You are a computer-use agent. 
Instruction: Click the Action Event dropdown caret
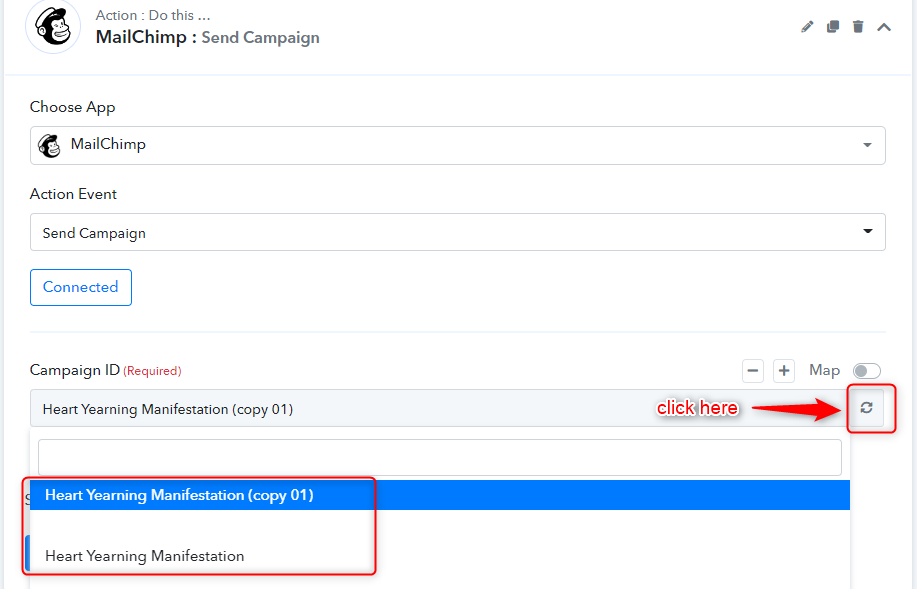pyautogui.click(x=868, y=232)
